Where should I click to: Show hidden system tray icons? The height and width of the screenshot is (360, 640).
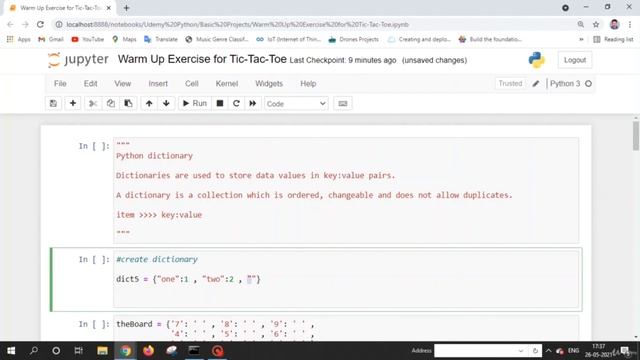pyautogui.click(x=548, y=351)
